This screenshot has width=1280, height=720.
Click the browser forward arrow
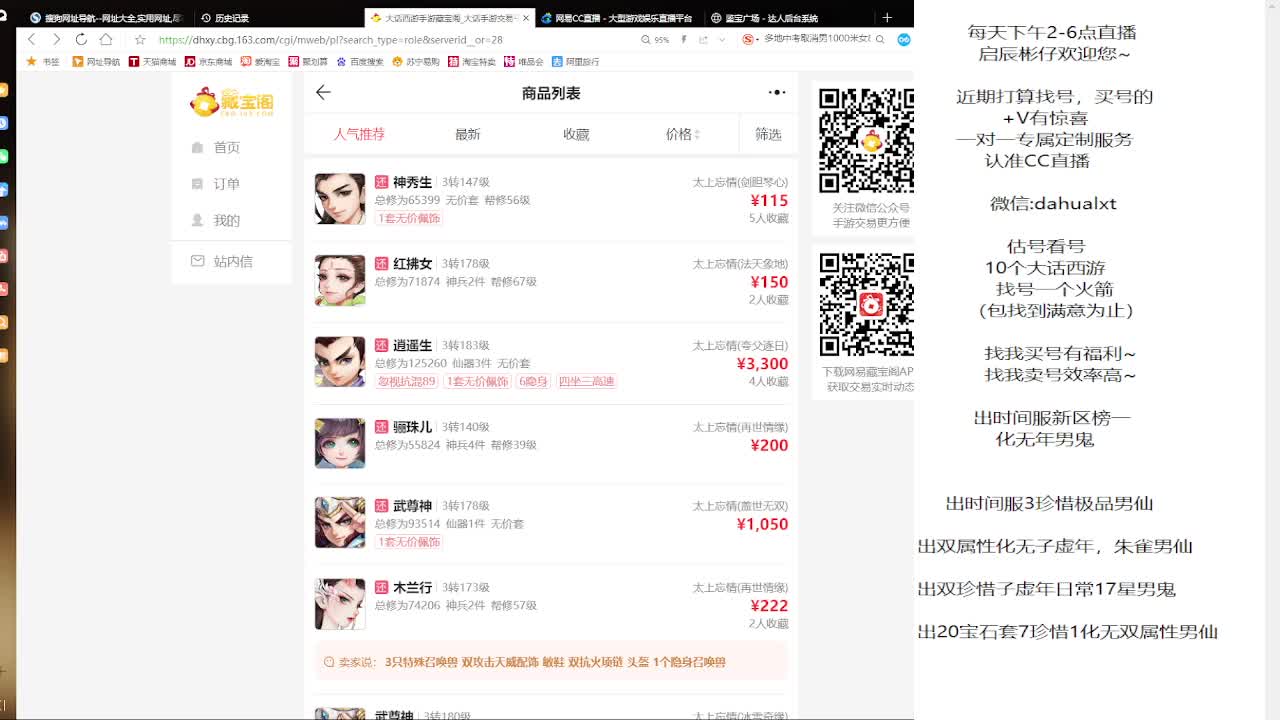[56, 39]
